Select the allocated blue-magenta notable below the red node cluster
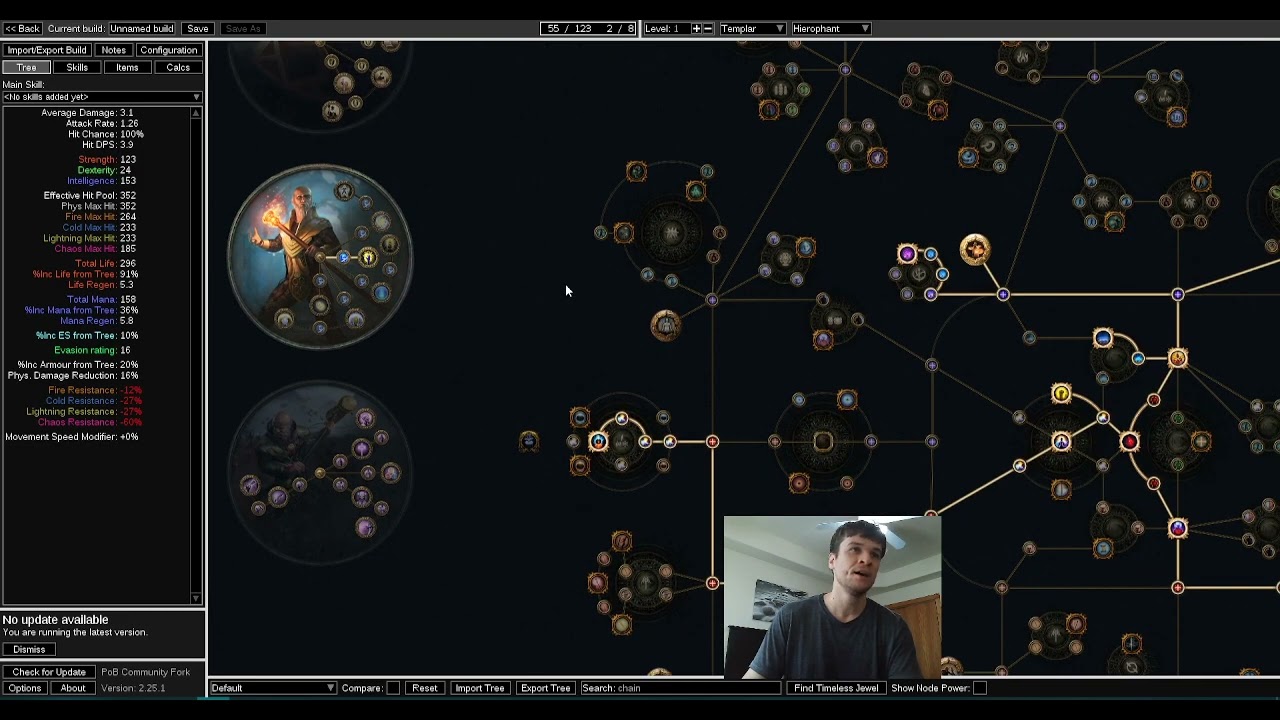The image size is (1280, 720). [1177, 528]
